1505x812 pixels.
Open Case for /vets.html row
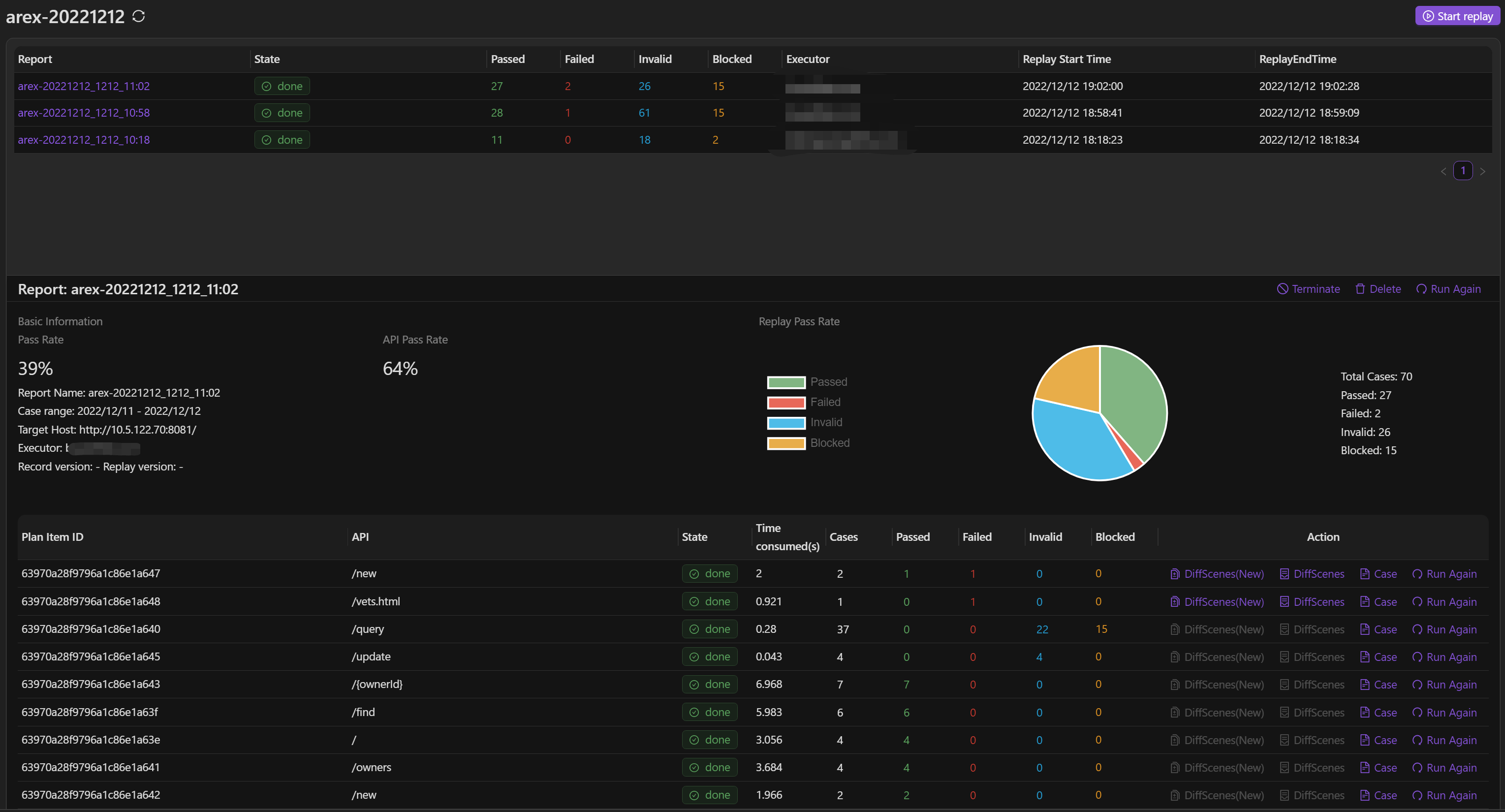(1378, 602)
